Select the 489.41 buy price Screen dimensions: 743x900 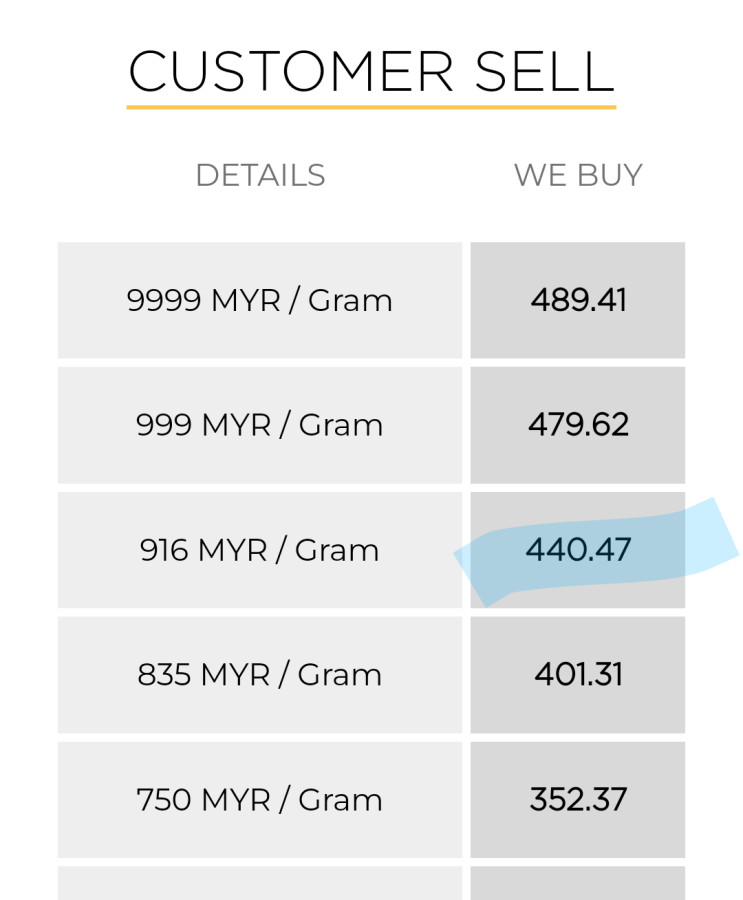(x=578, y=300)
